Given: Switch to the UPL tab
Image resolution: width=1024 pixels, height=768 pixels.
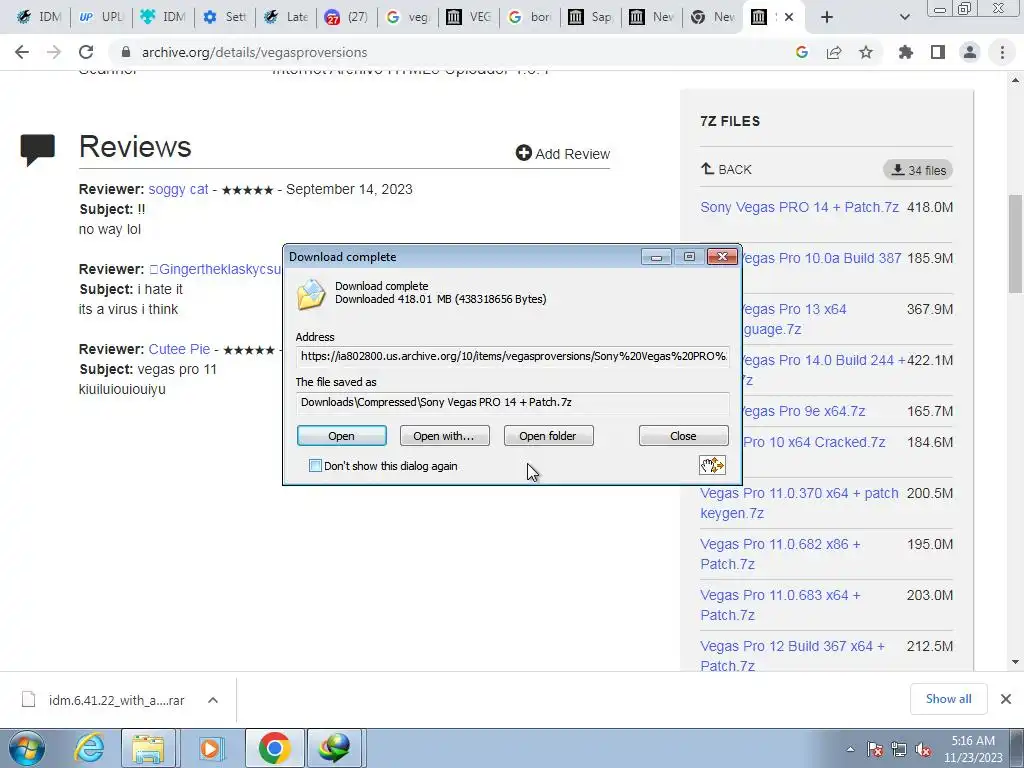Looking at the screenshot, I should (101, 17).
